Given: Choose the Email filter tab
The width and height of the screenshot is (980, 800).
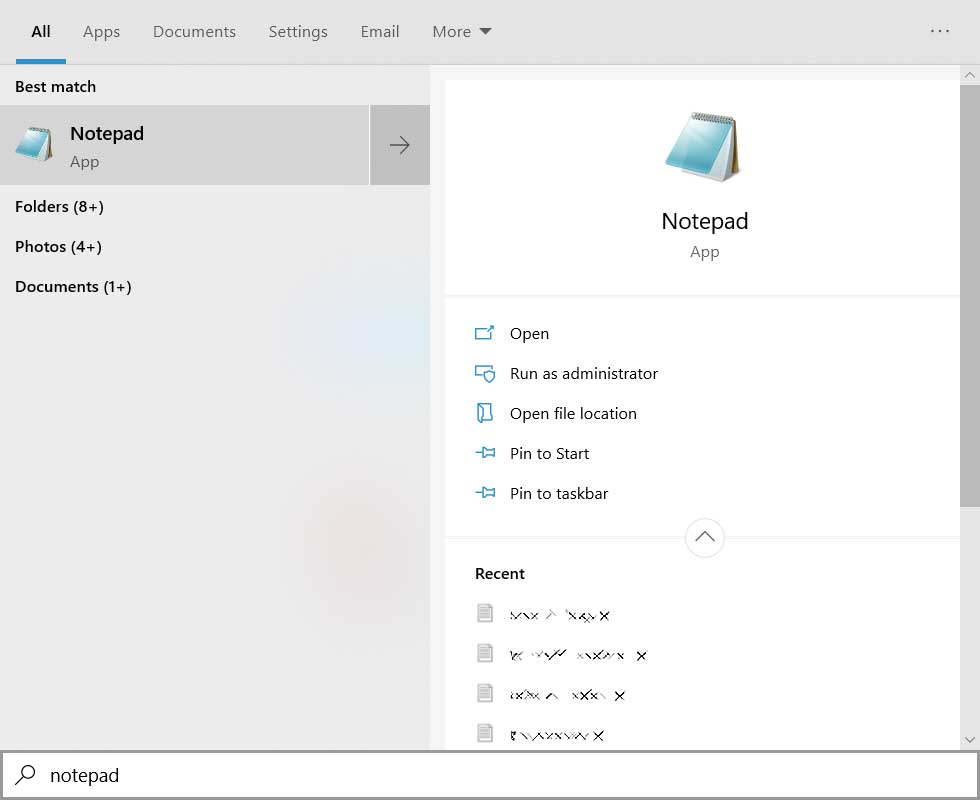Looking at the screenshot, I should click(380, 31).
